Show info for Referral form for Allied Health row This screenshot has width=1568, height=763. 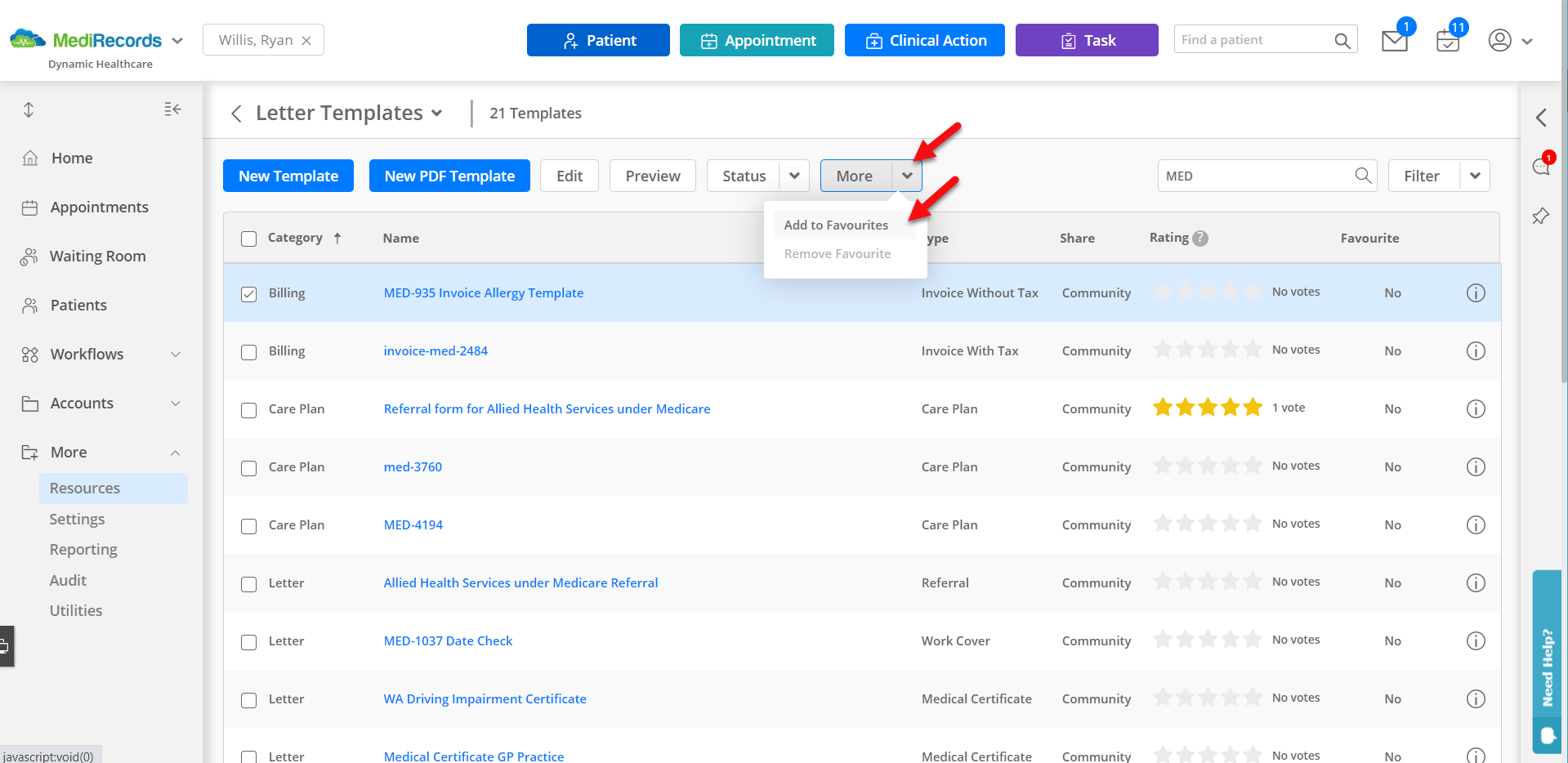pyautogui.click(x=1476, y=408)
